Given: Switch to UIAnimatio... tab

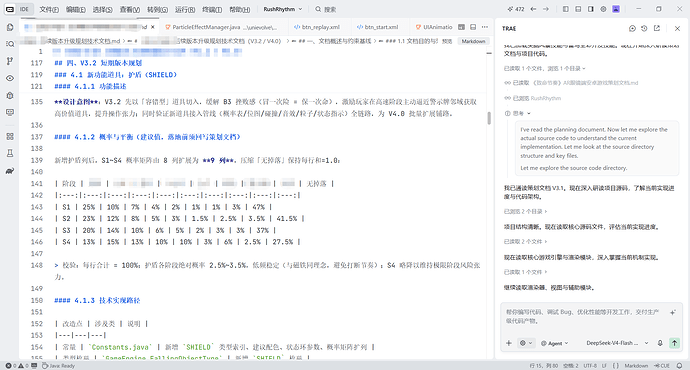Looking at the screenshot, I should pyautogui.click(x=434, y=27).
